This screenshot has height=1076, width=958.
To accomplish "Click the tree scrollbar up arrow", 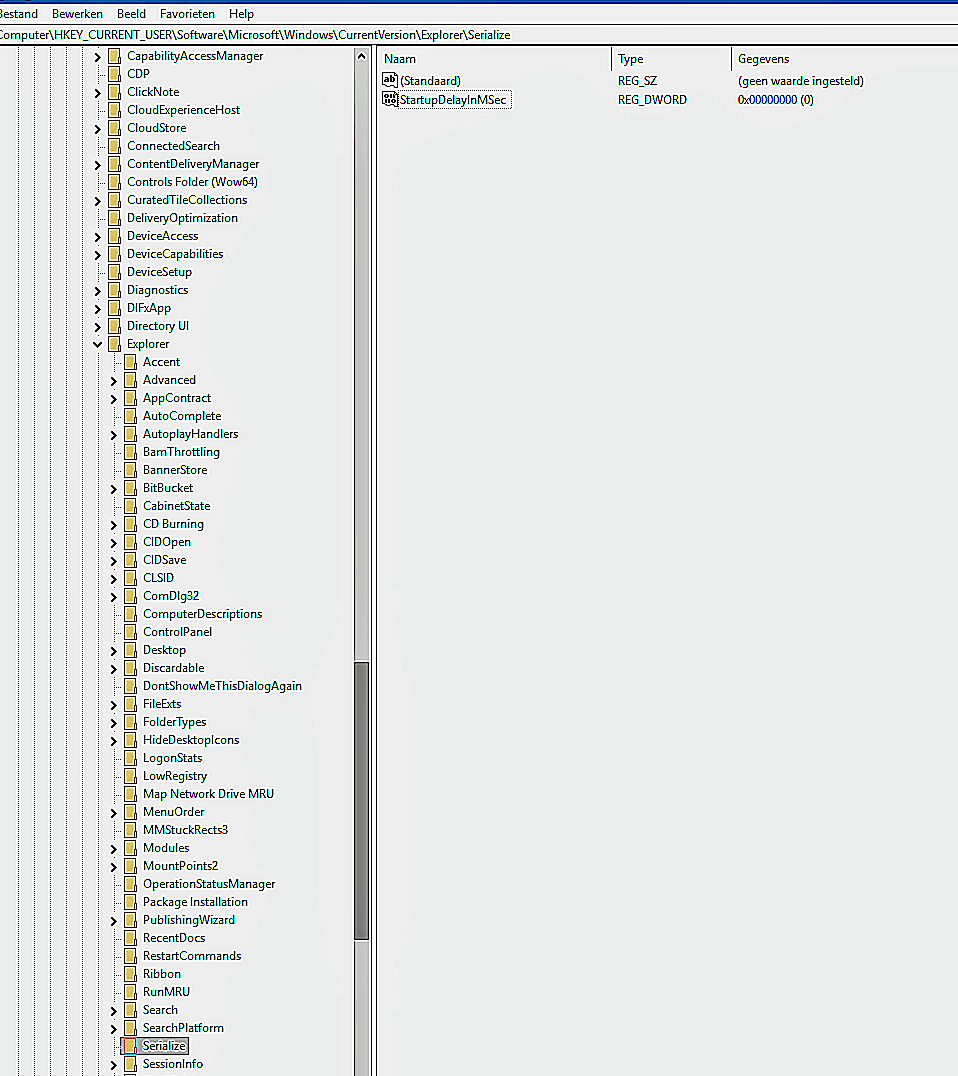I will 362,56.
